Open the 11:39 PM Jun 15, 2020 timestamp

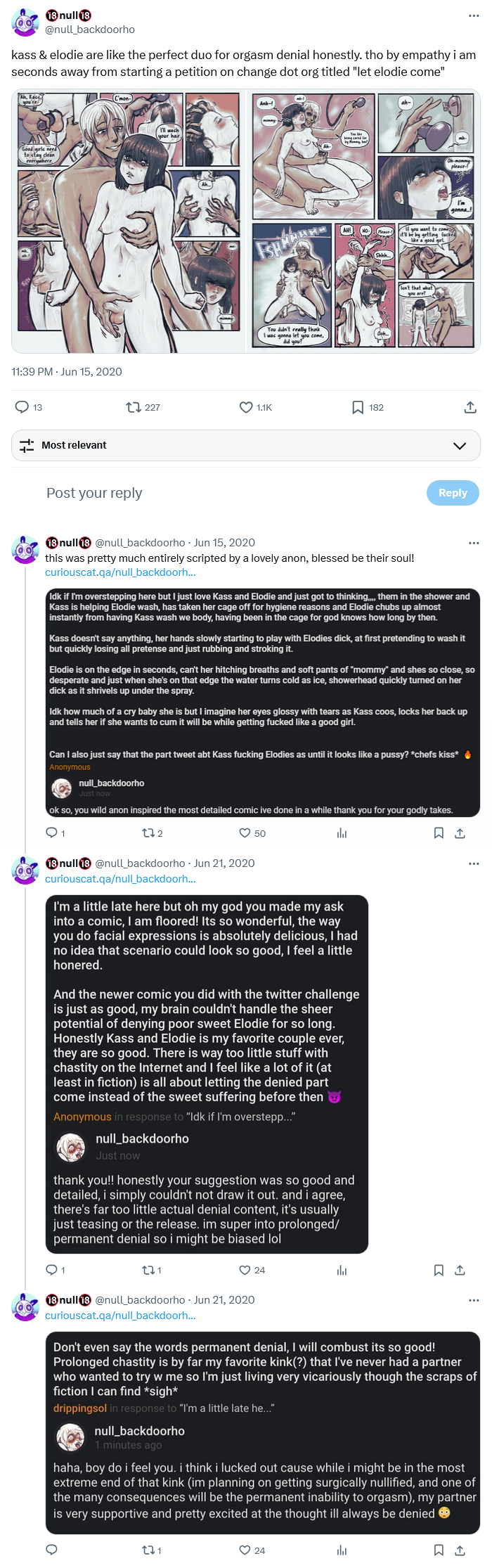coord(67,371)
